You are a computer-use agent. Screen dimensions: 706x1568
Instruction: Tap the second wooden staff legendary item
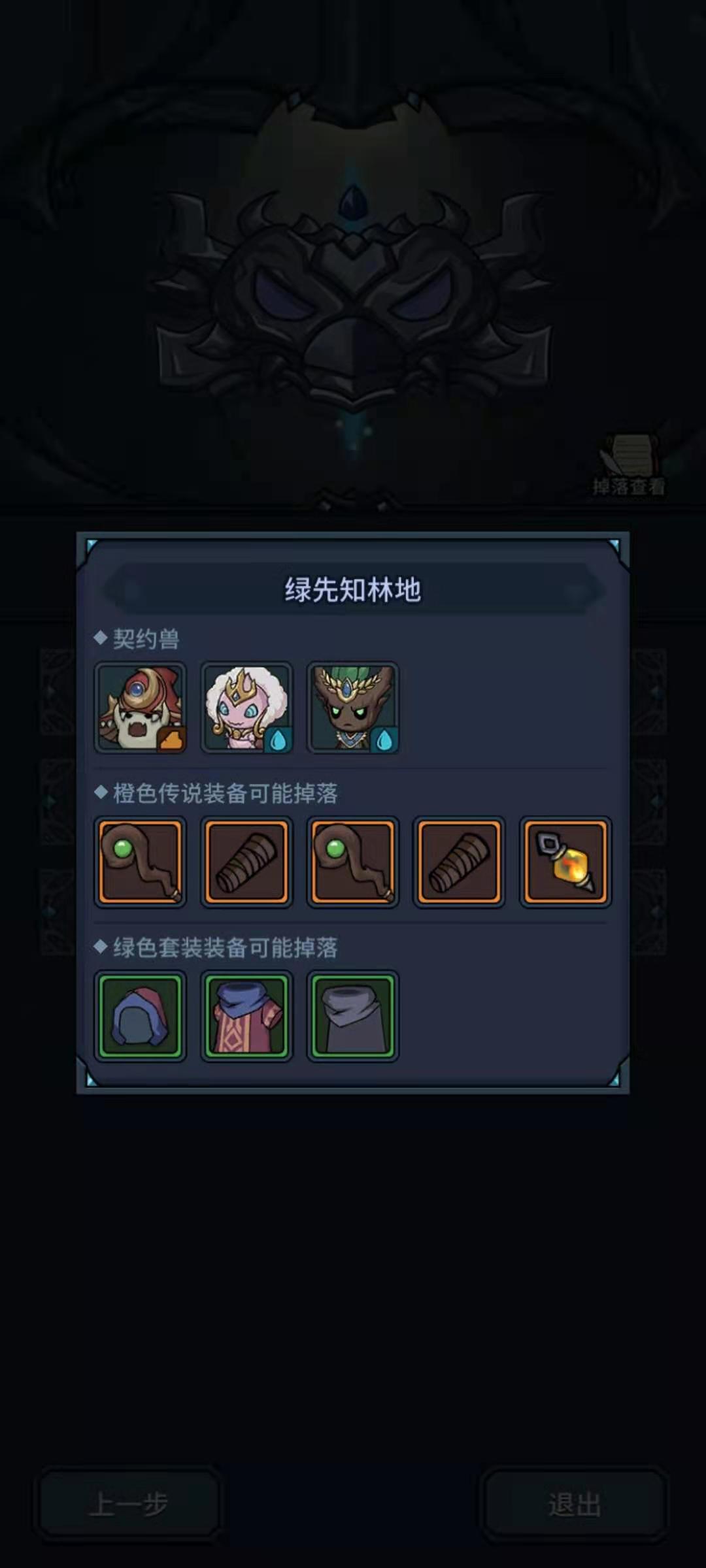(353, 862)
